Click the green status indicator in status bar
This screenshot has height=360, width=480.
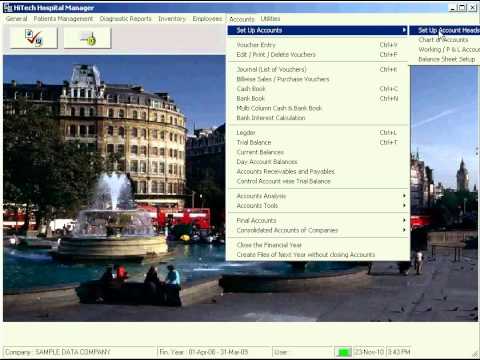[x=343, y=352]
